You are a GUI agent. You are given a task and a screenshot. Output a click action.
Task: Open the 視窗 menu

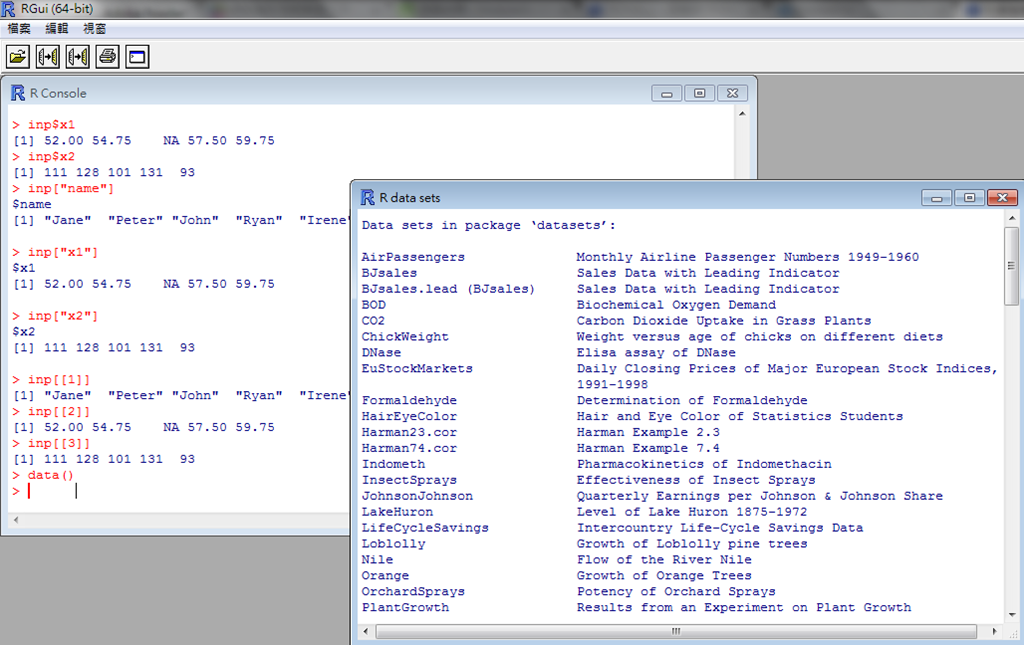95,28
